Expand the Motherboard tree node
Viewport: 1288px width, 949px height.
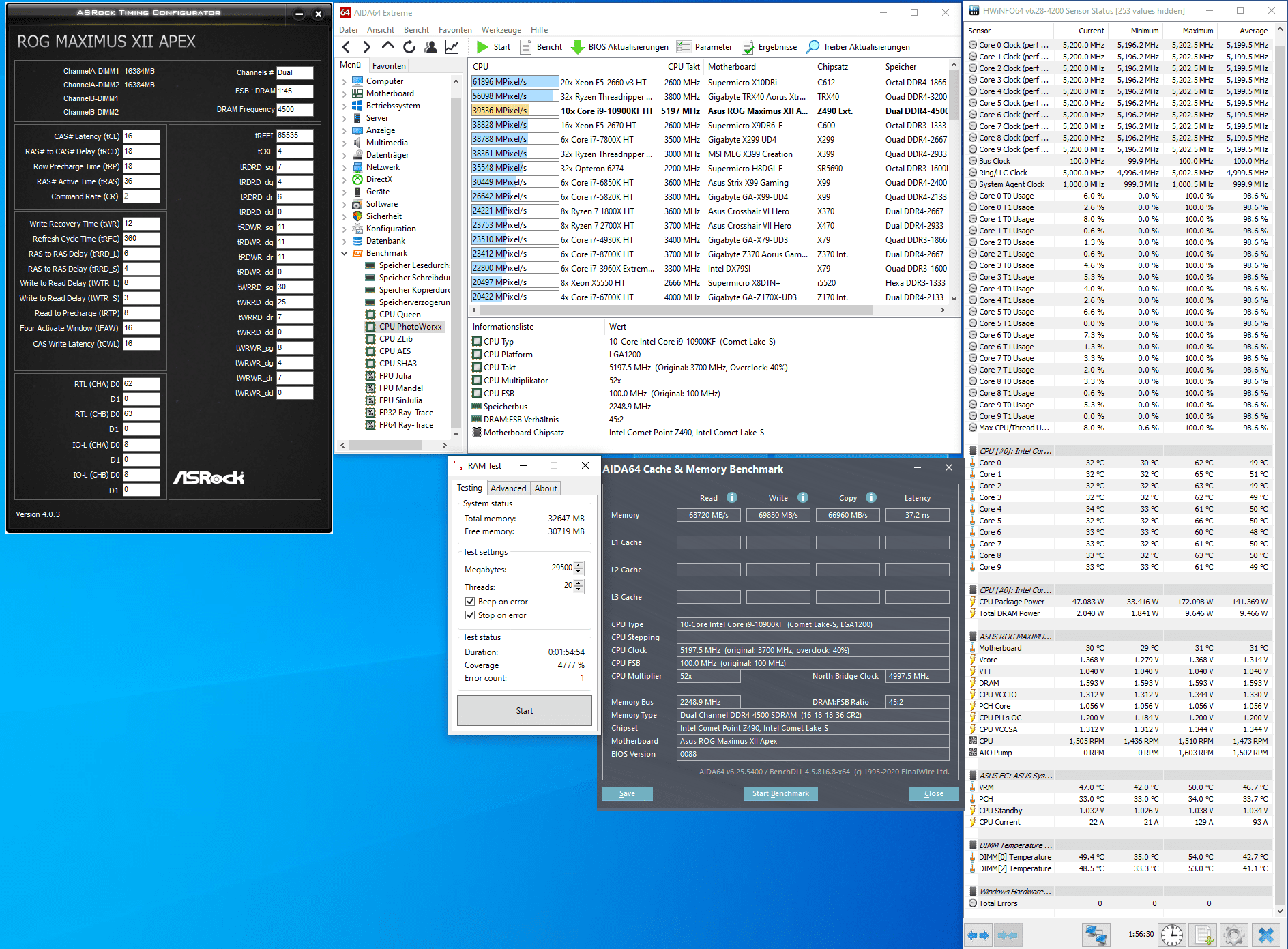[x=345, y=94]
